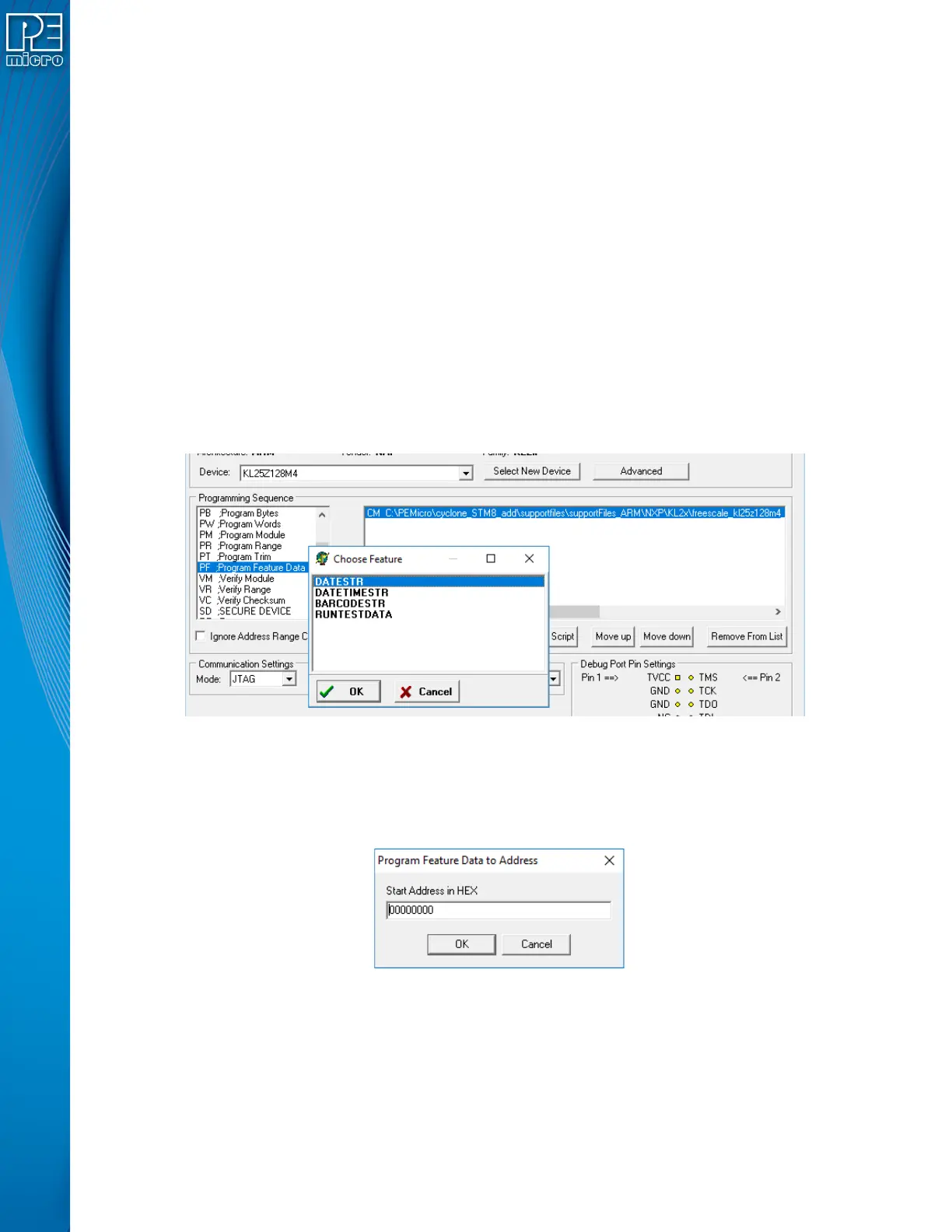Select DATETIMESTR in the feature list
Screen dimensions: 952x1232
tap(352, 593)
